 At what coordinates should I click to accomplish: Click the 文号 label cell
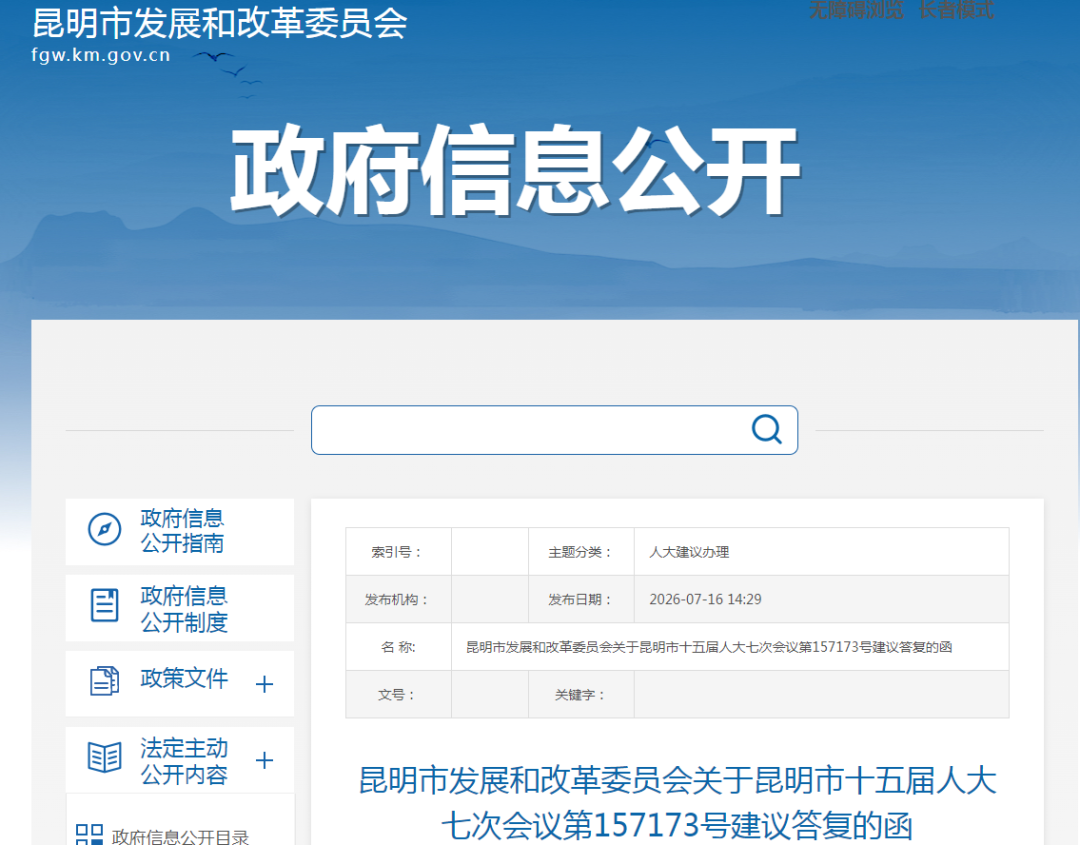(398, 694)
